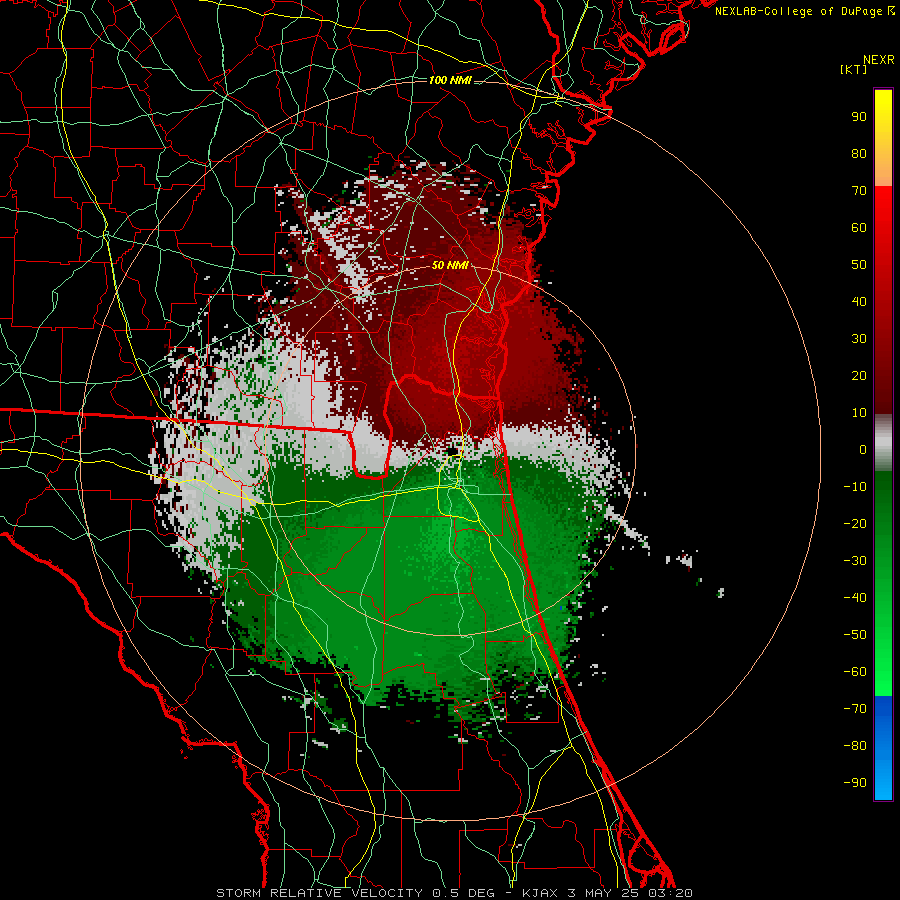Click the -10 value on the velocity scale
This screenshot has width=900, height=900.
(855, 487)
